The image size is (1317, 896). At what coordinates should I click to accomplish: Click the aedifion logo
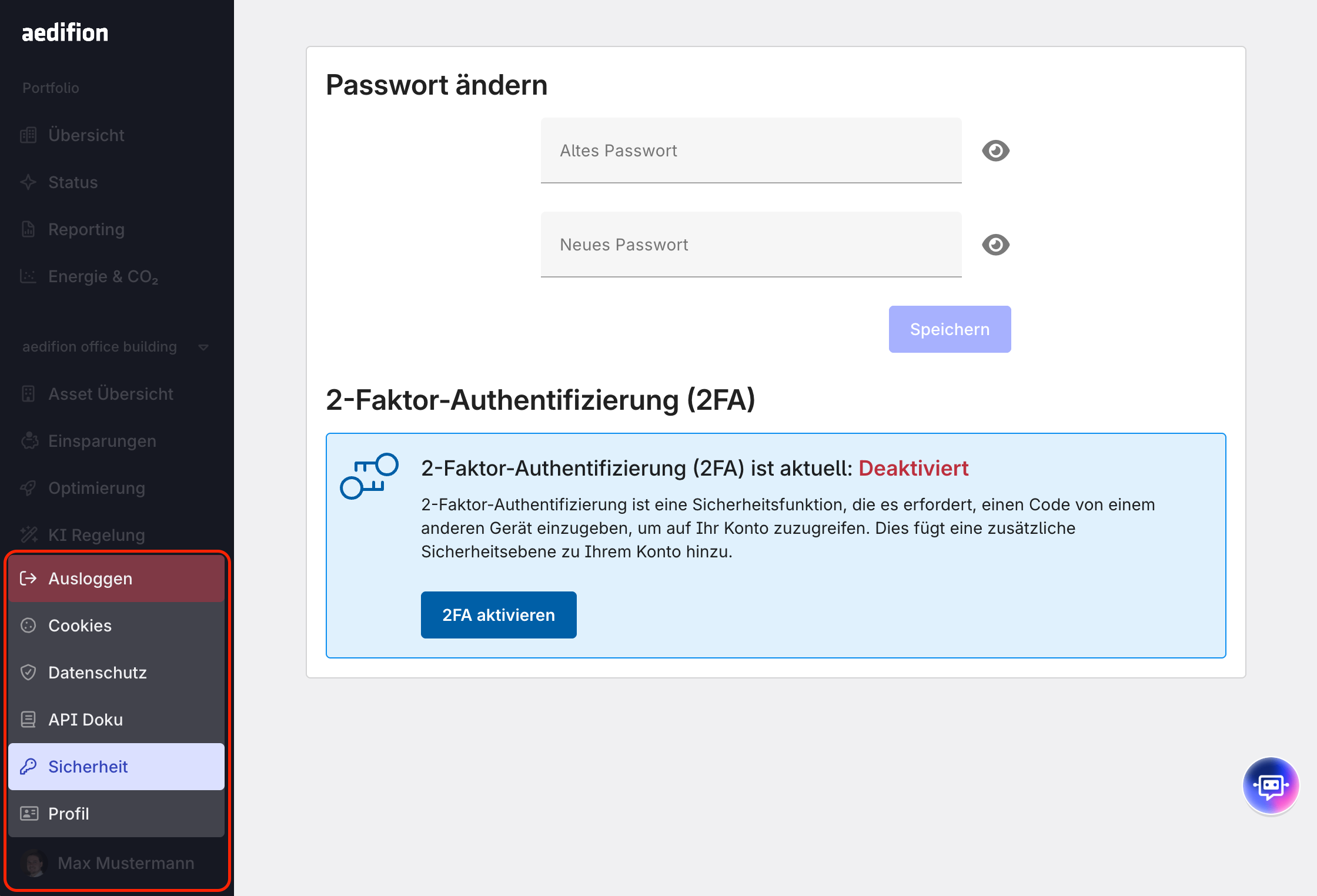[x=65, y=33]
